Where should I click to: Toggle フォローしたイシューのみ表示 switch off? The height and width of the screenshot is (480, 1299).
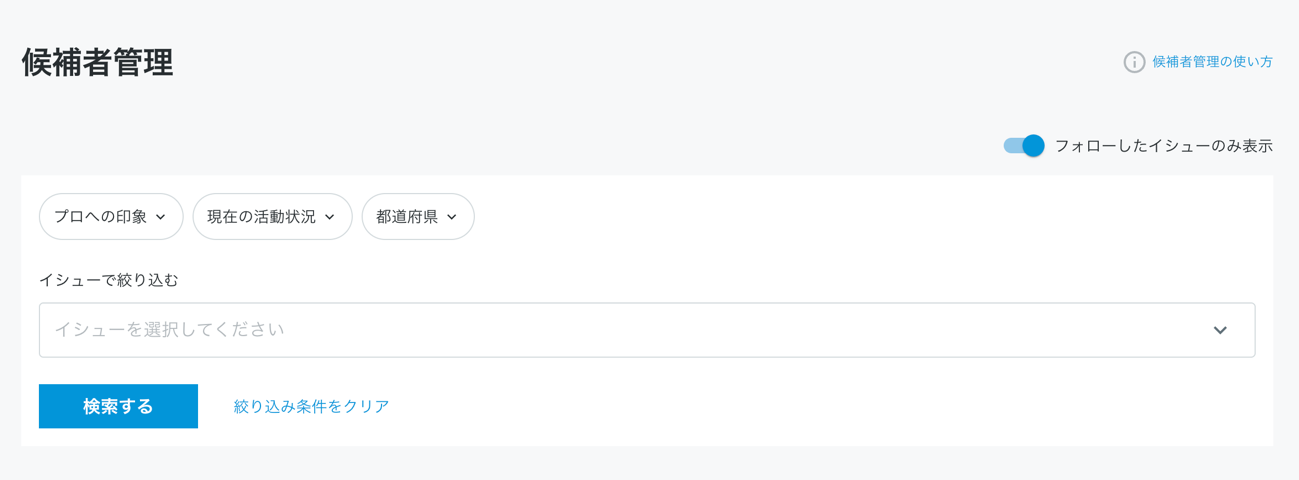click(1024, 146)
